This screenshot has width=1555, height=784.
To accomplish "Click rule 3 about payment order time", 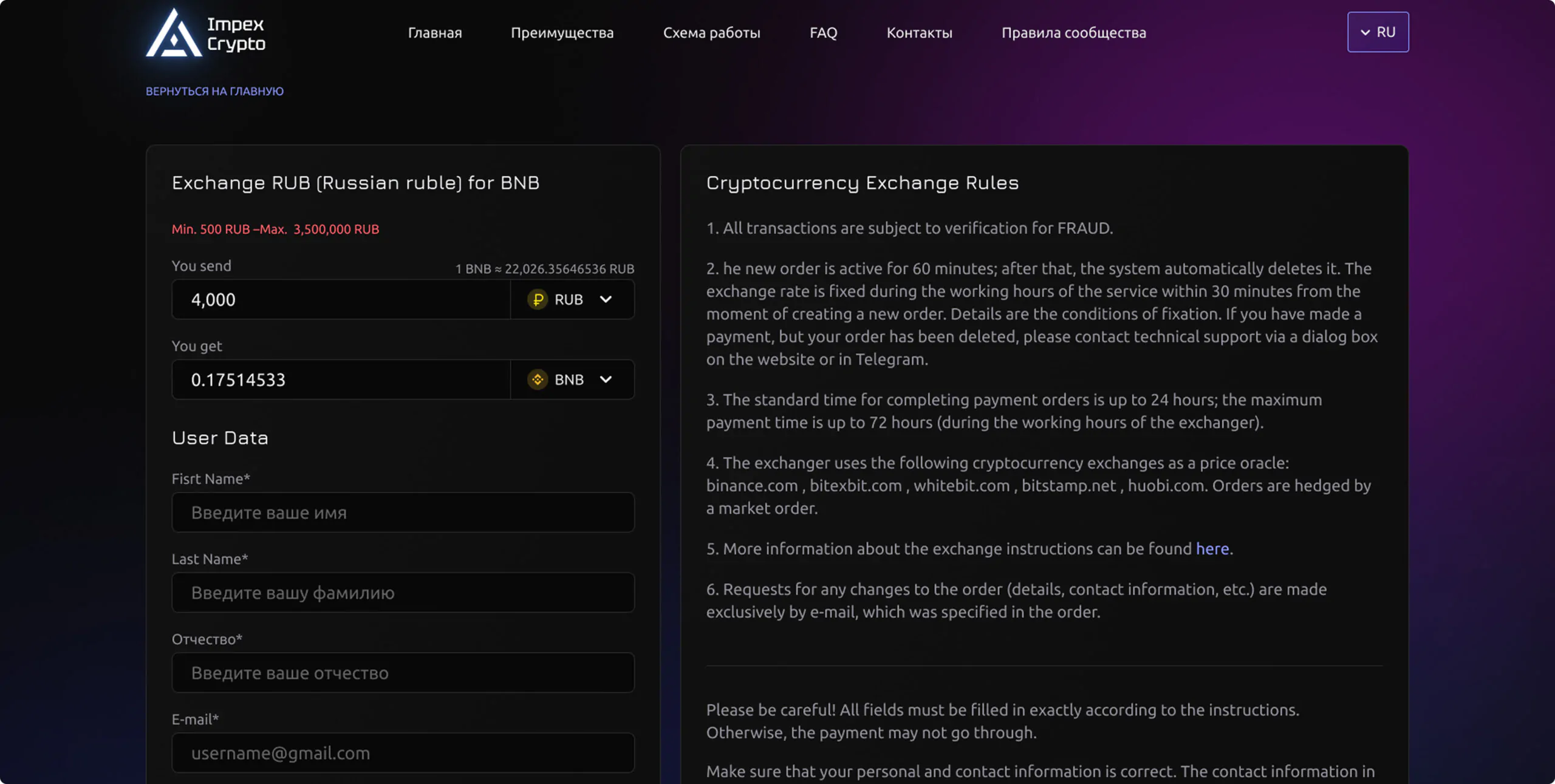I will pyautogui.click(x=1014, y=411).
